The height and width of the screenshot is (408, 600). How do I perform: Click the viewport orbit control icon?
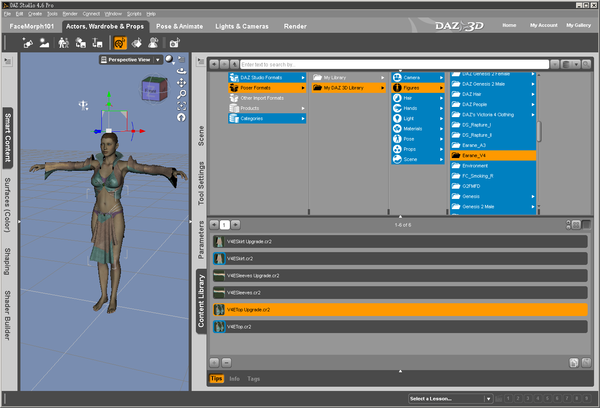[x=181, y=71]
